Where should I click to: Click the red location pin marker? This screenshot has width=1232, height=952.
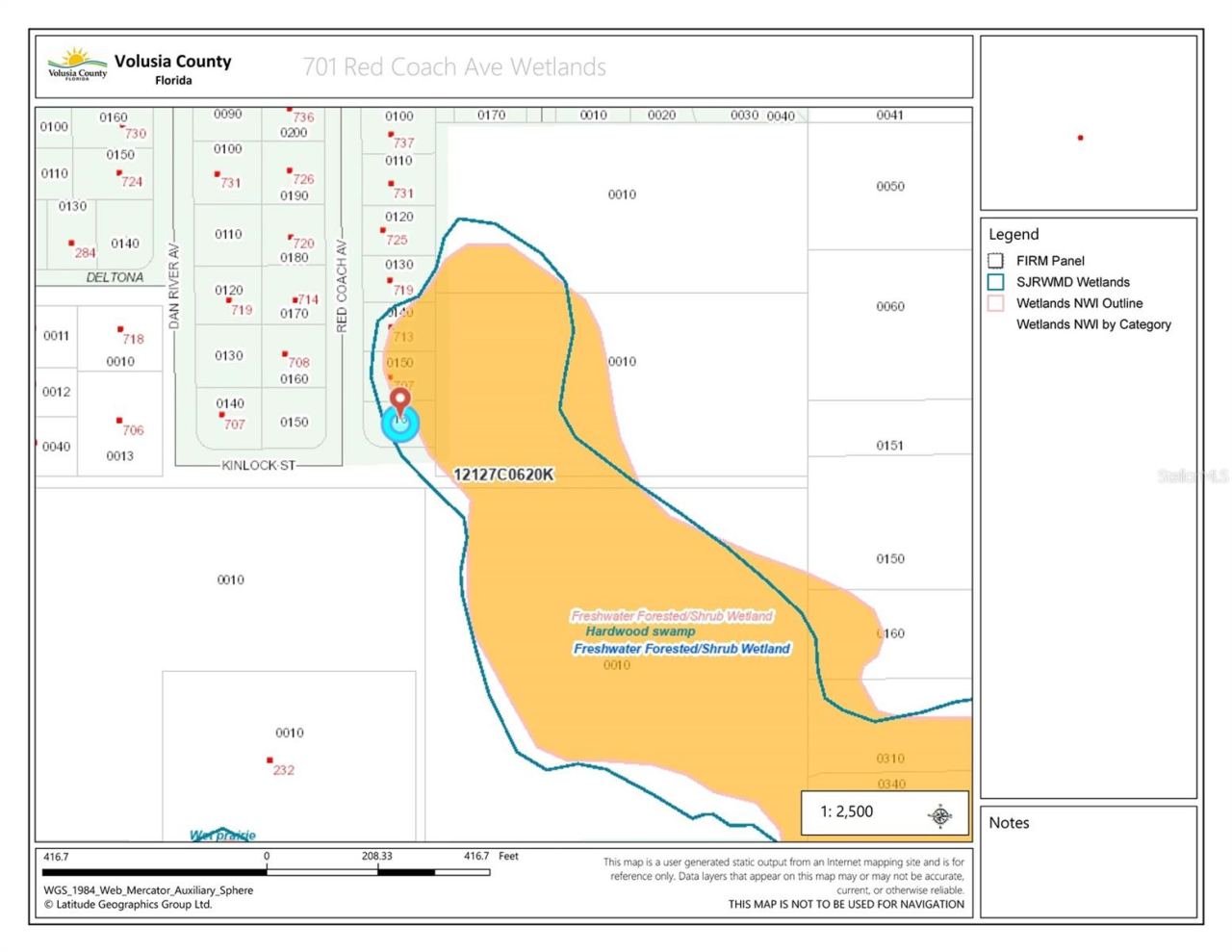click(399, 400)
